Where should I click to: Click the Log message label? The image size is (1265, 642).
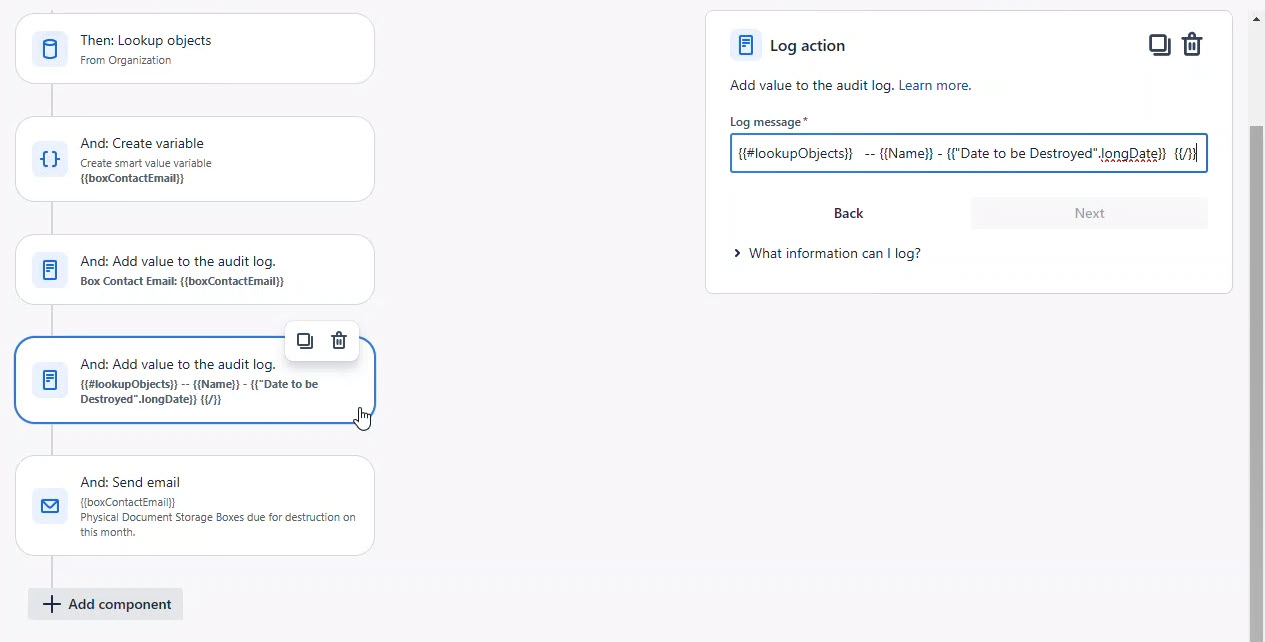(766, 122)
